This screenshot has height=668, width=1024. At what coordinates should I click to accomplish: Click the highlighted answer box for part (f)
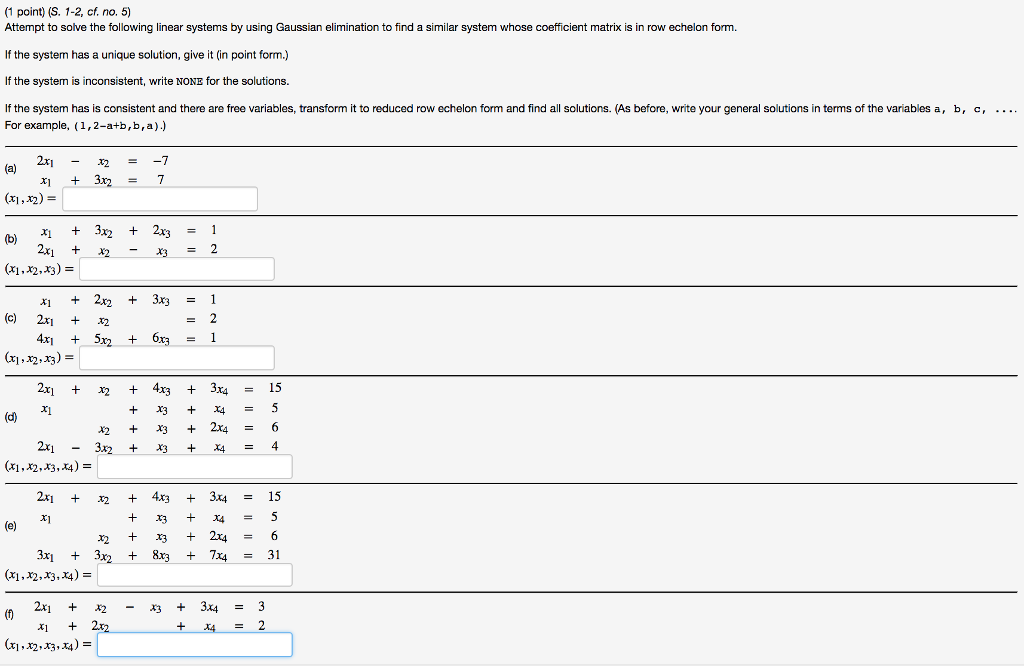tap(194, 644)
